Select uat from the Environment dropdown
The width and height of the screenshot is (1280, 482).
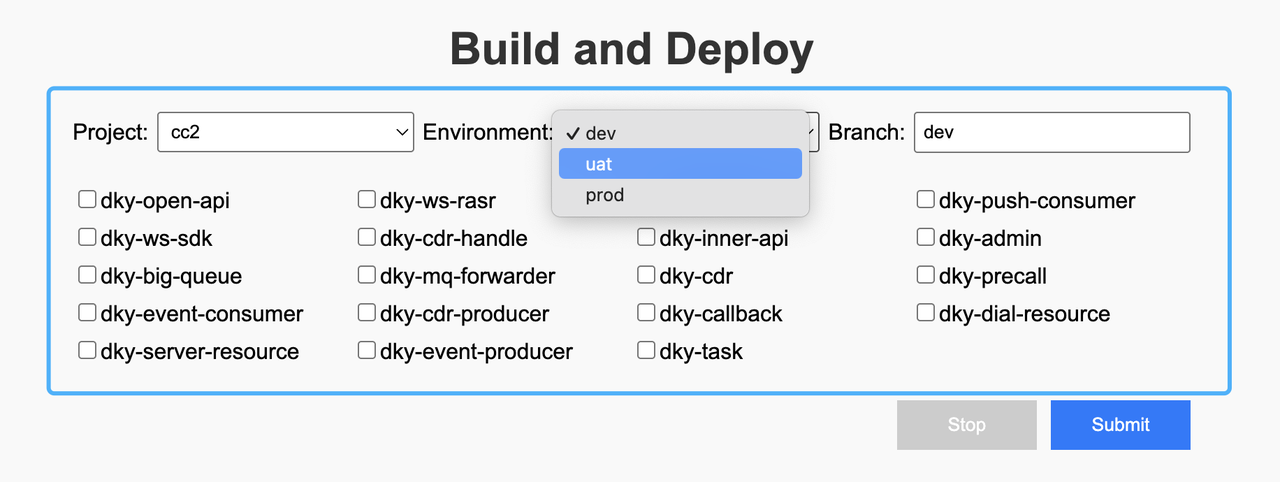(x=680, y=164)
